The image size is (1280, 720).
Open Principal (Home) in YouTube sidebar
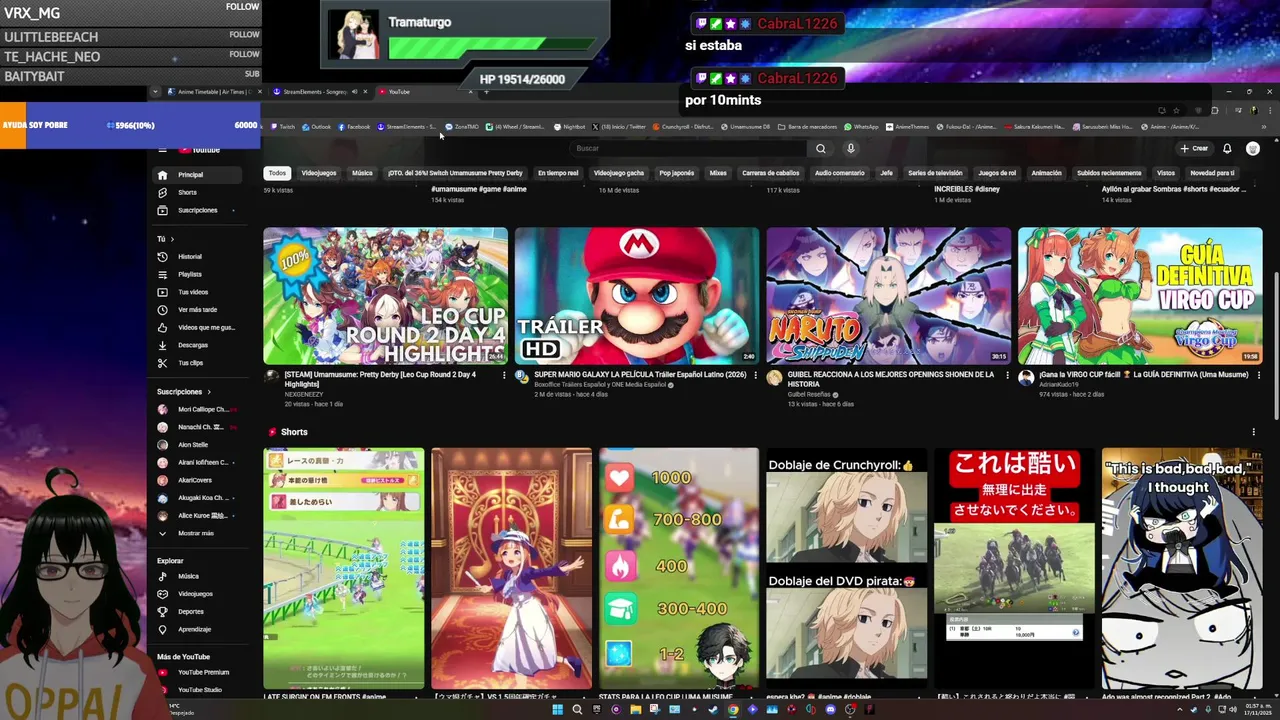point(198,175)
